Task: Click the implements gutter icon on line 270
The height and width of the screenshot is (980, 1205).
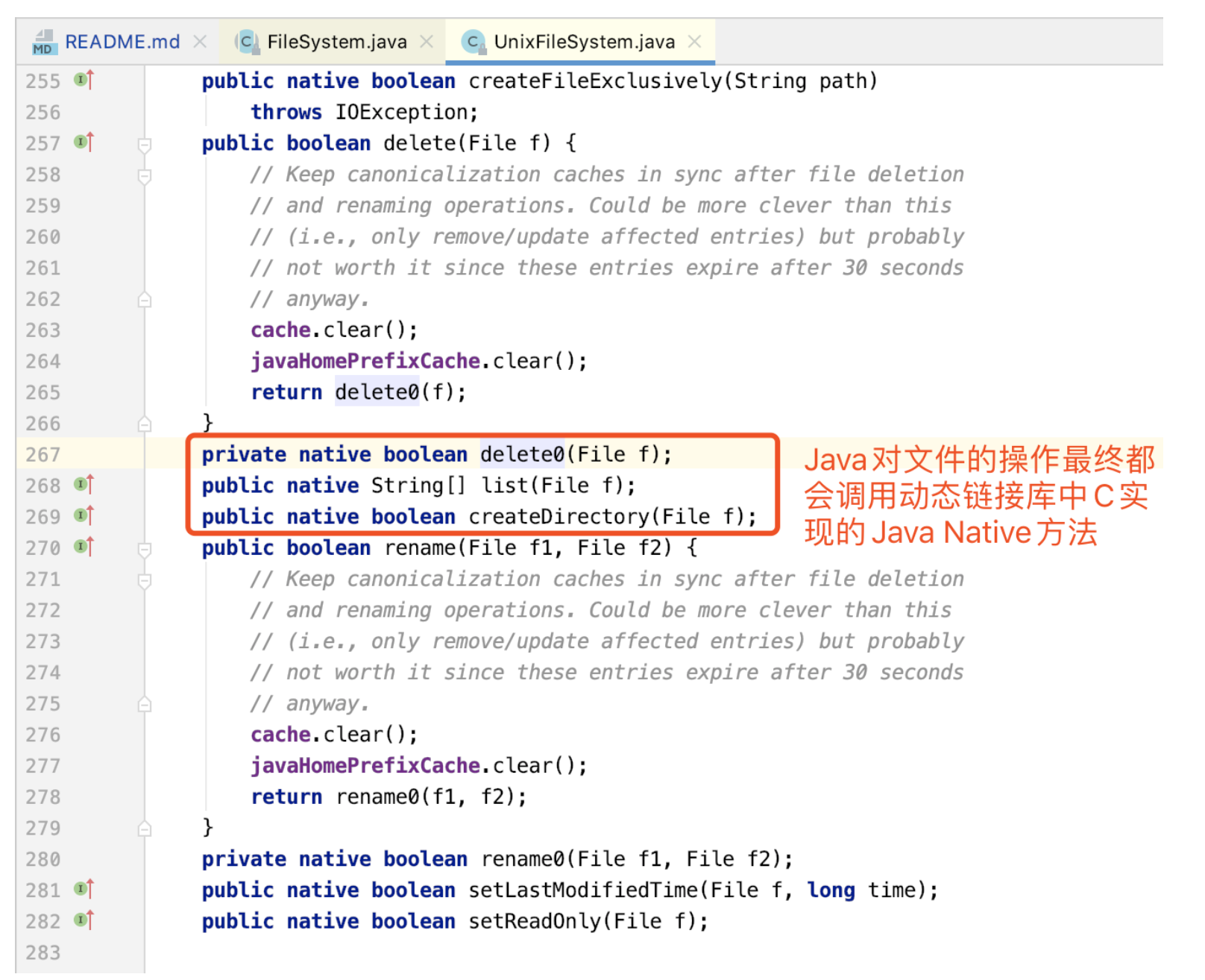Action: click(84, 547)
